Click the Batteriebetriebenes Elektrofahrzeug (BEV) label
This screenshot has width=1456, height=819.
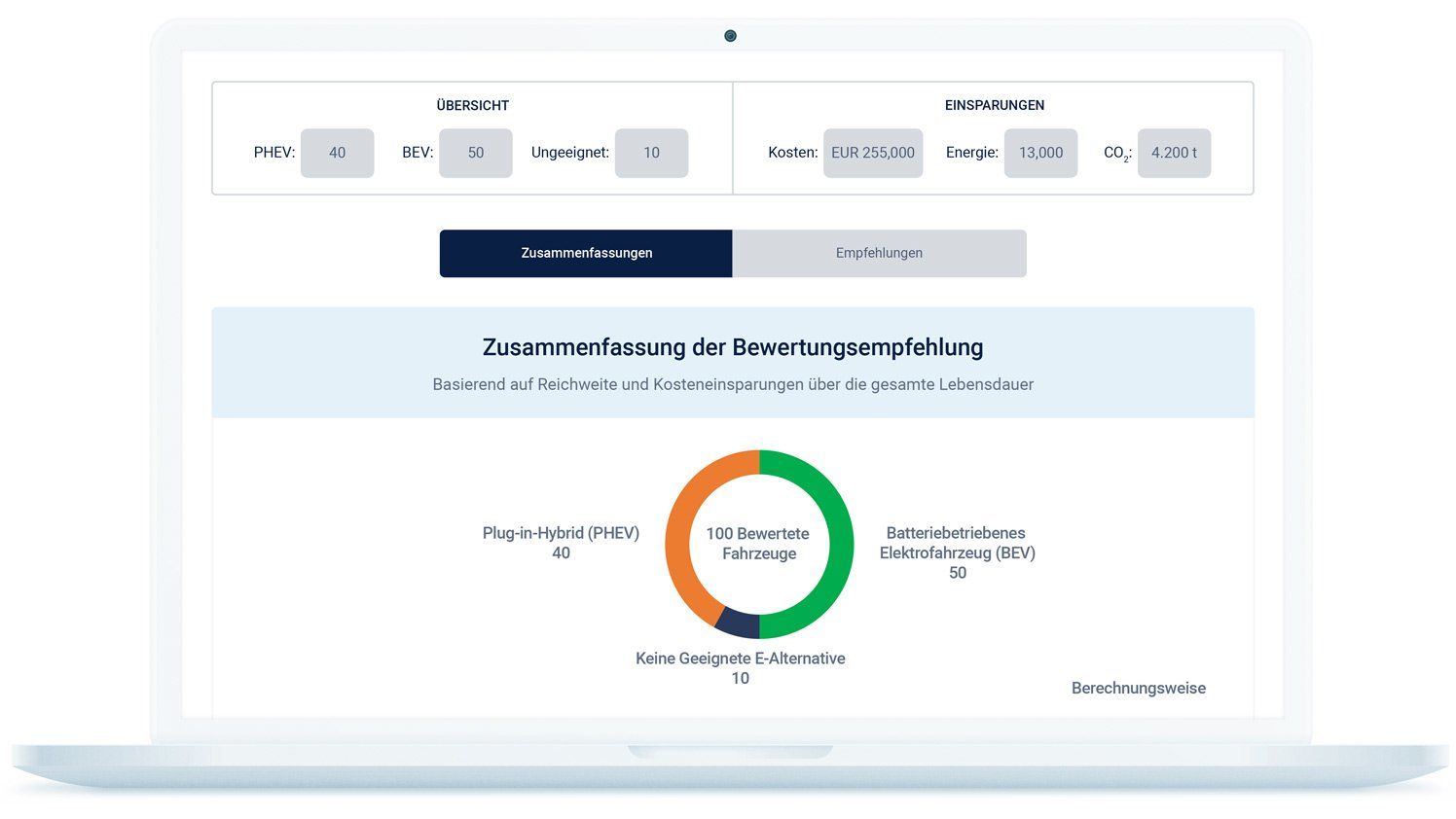[957, 552]
